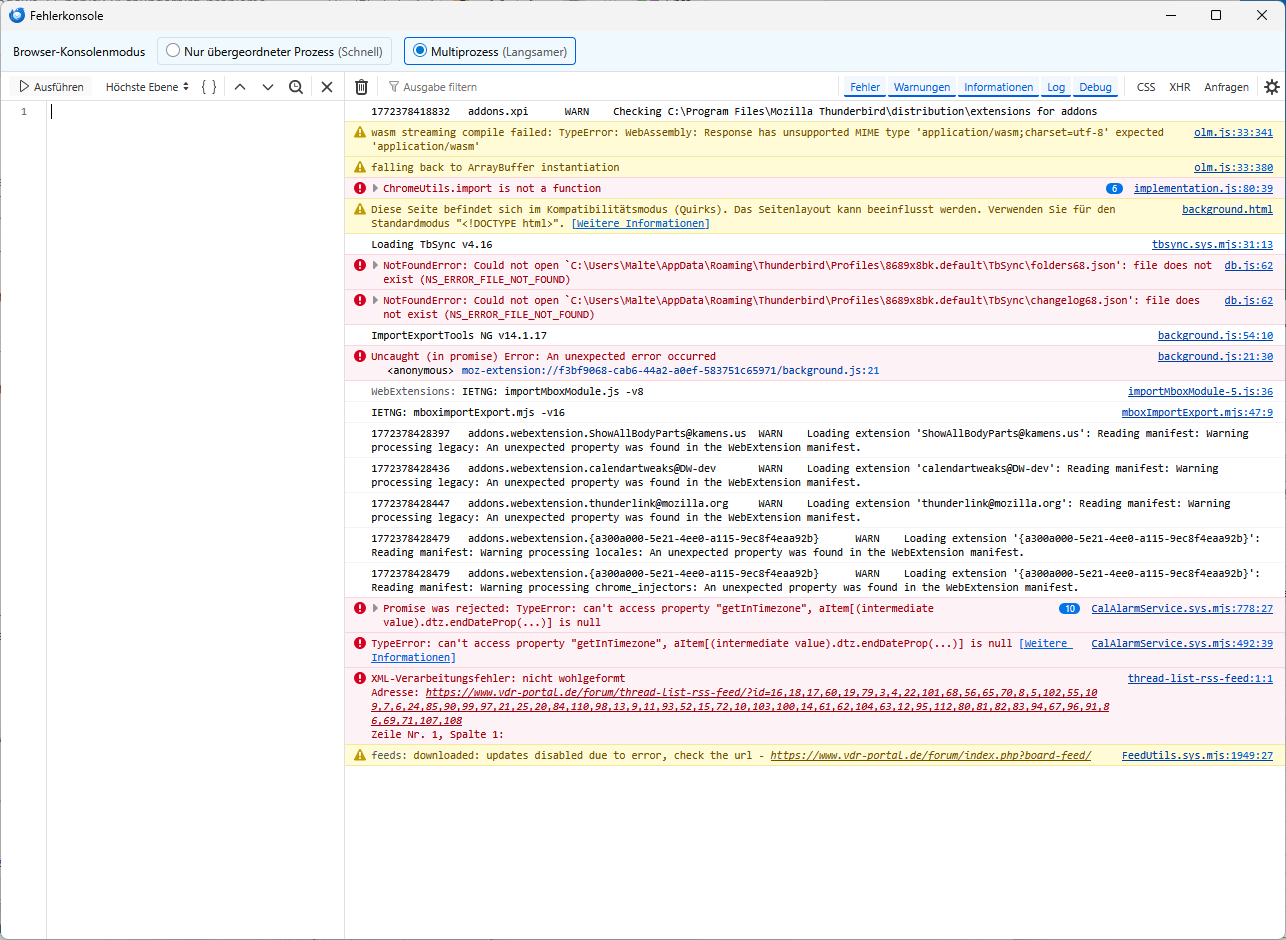Expand the 'ChromeUtils.import is not a function' error

tap(376, 188)
